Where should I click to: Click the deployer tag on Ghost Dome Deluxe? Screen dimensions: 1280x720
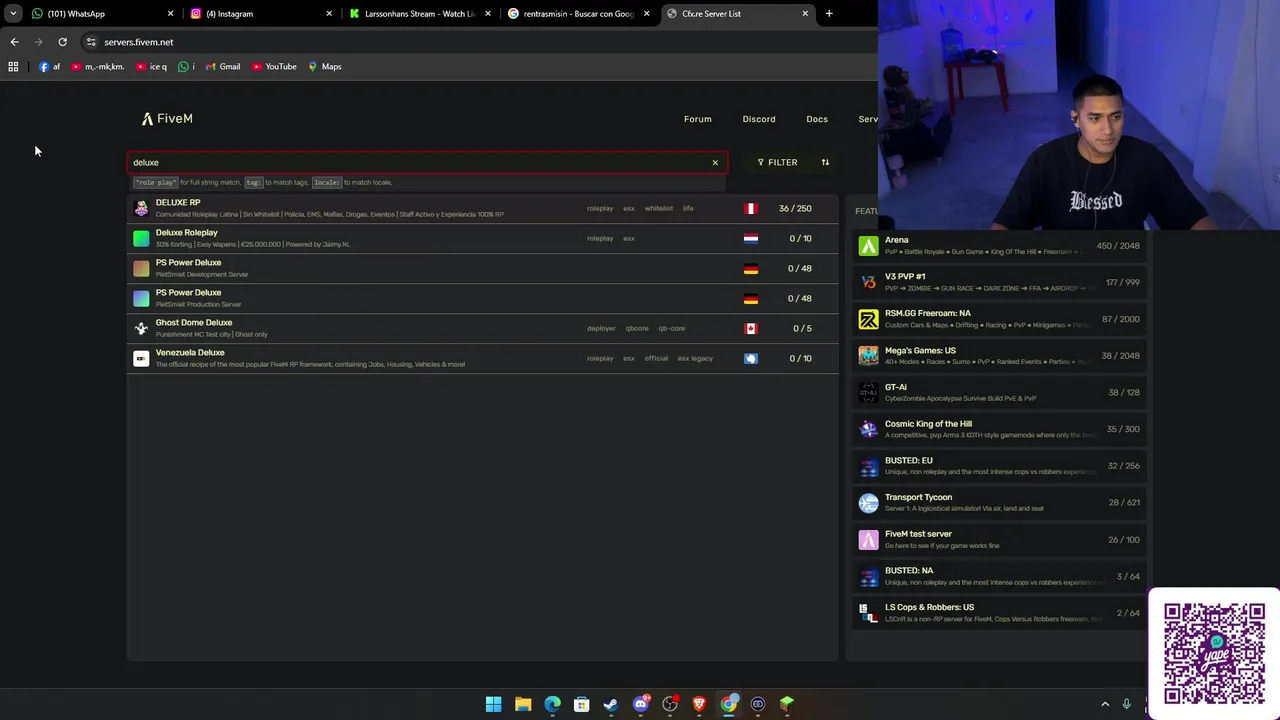click(601, 328)
